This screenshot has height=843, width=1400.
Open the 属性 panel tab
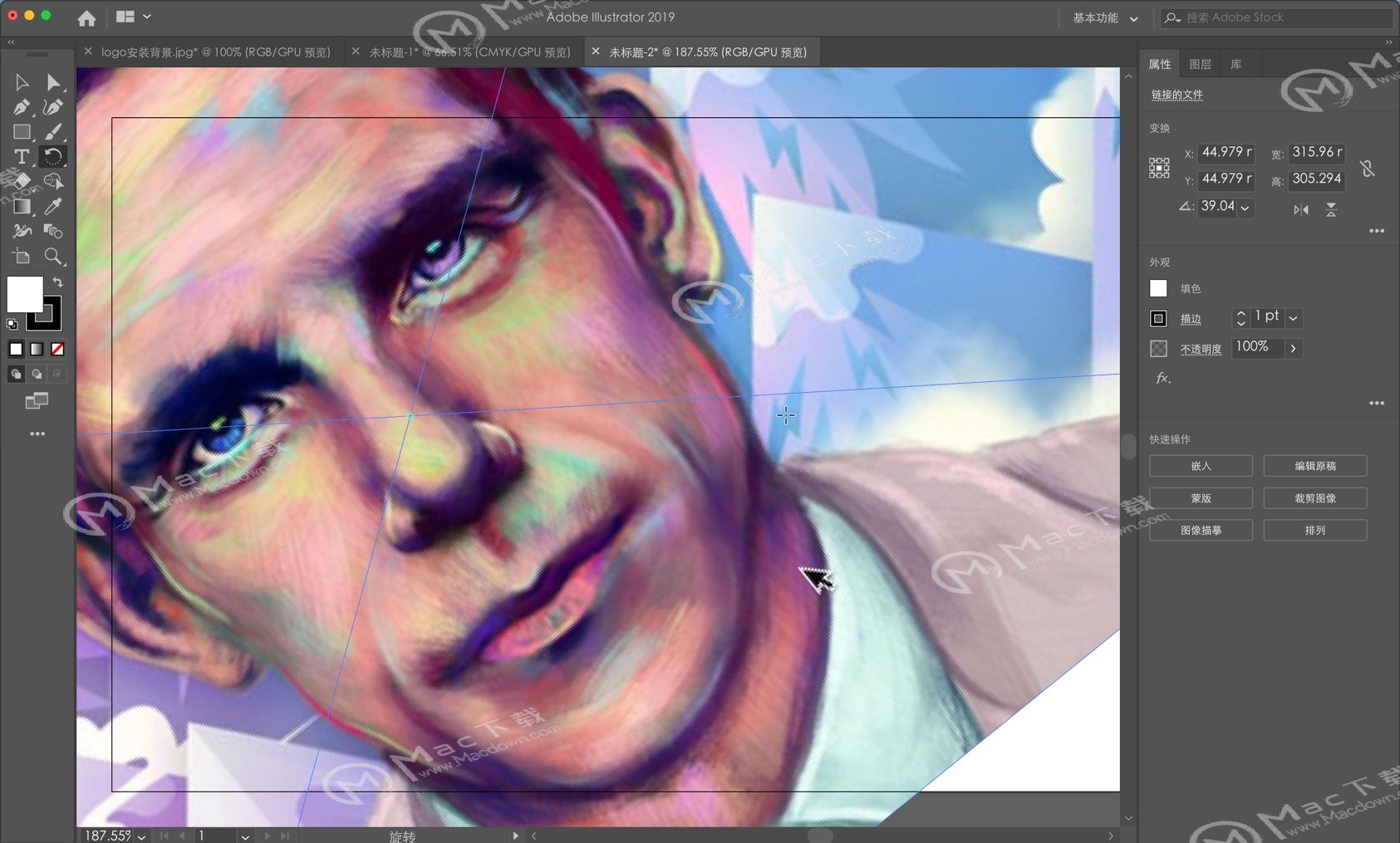pyautogui.click(x=1160, y=64)
